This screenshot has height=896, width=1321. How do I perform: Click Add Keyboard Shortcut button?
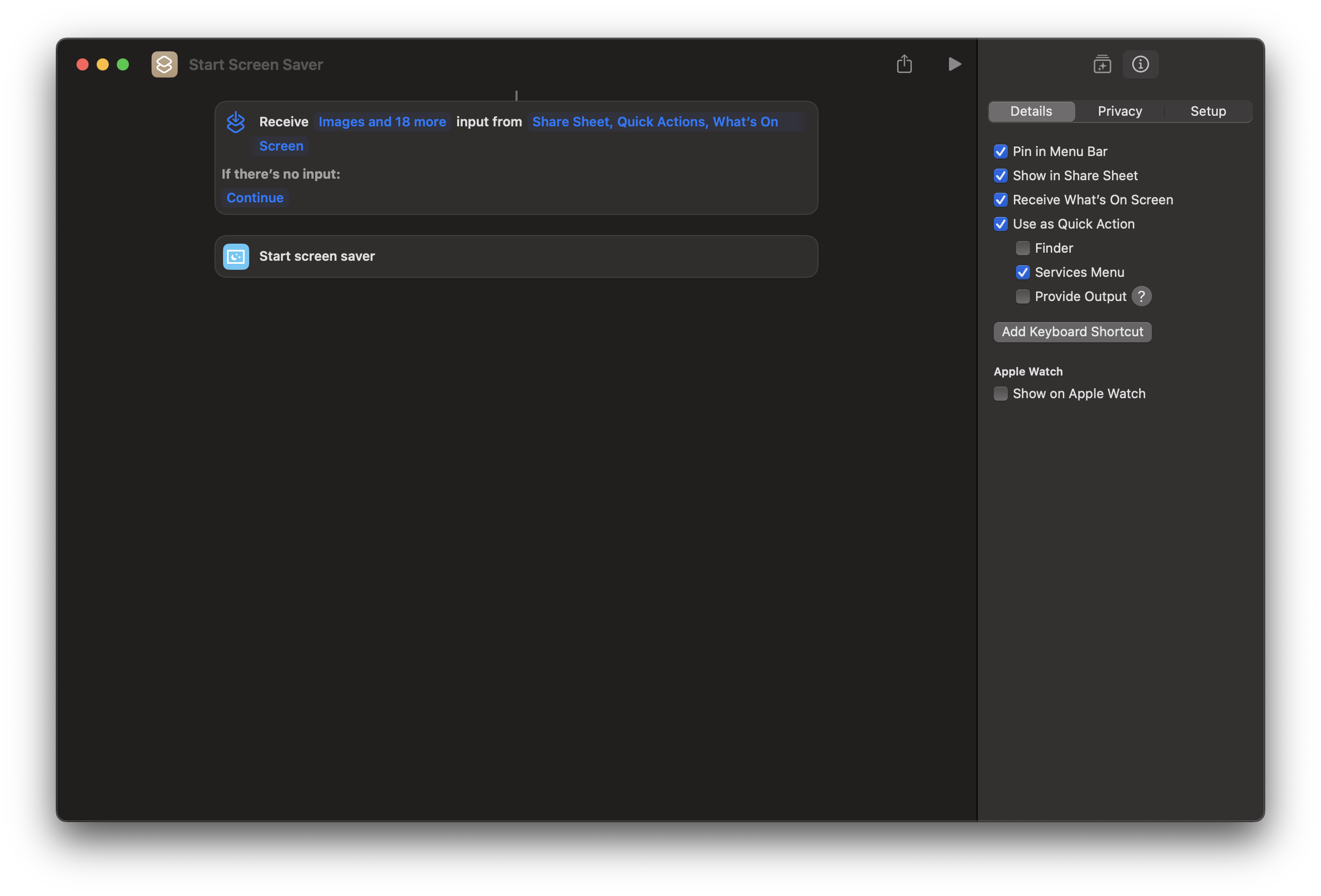(x=1072, y=332)
